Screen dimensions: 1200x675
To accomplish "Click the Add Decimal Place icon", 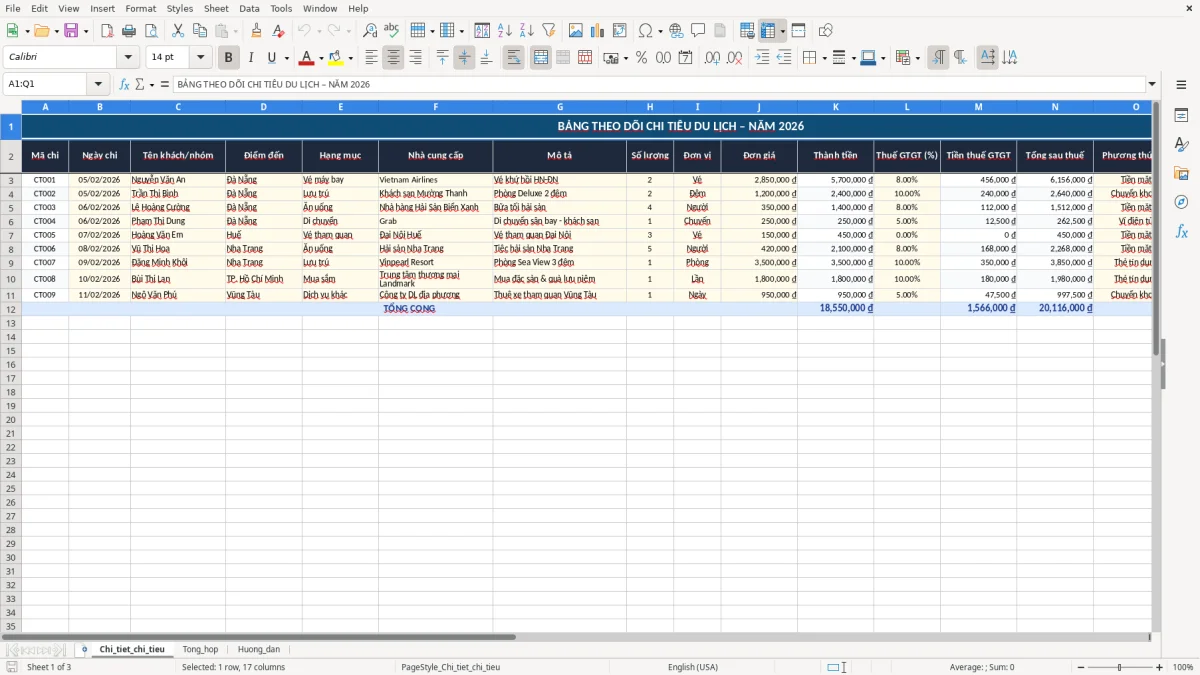I will pyautogui.click(x=713, y=58).
